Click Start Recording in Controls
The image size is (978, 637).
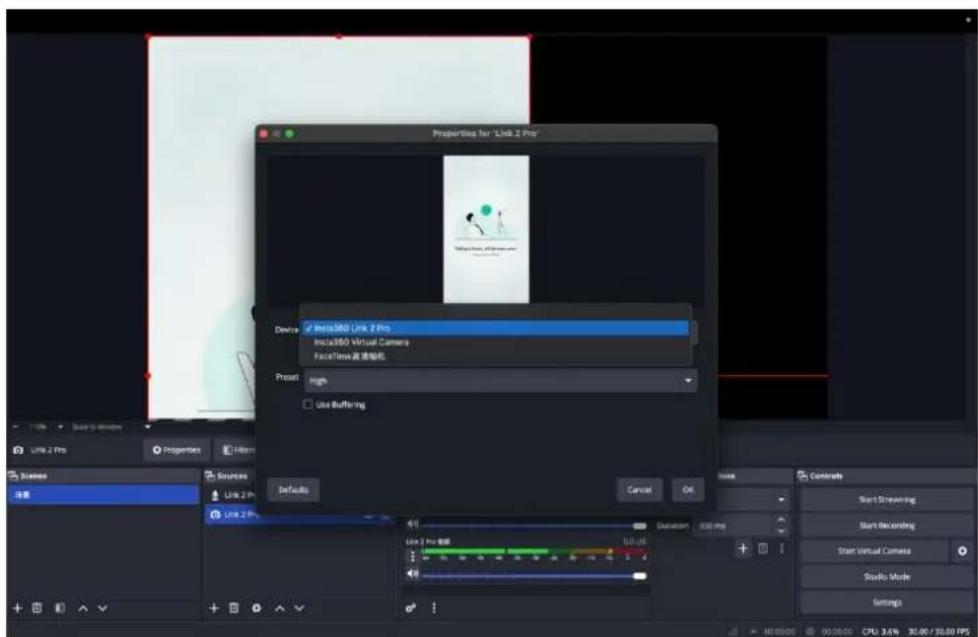click(x=887, y=525)
